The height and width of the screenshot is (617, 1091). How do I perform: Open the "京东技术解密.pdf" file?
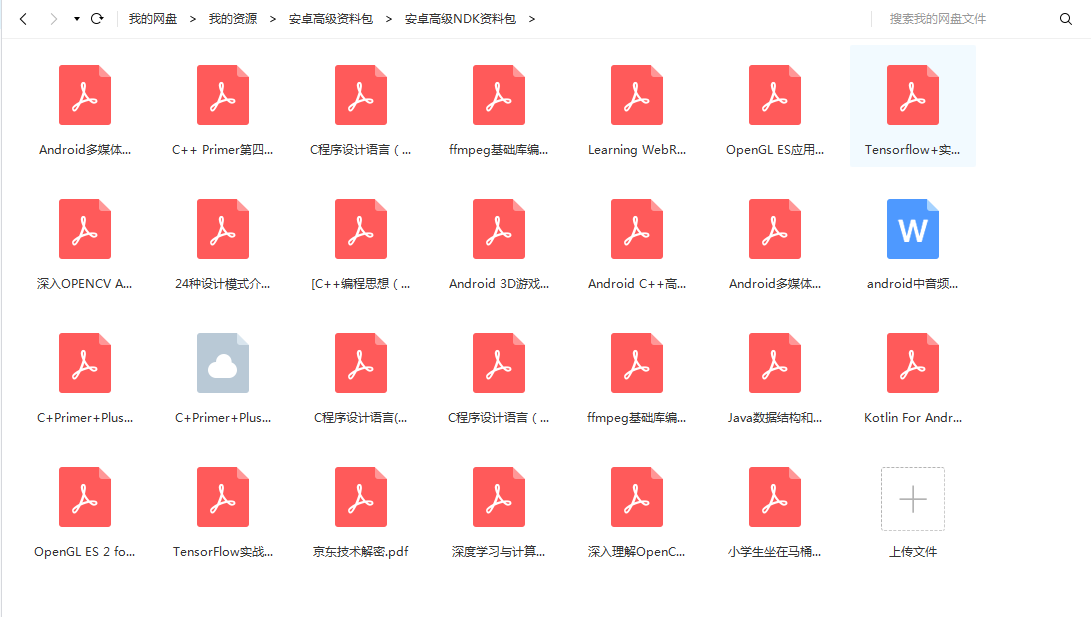[x=360, y=497]
